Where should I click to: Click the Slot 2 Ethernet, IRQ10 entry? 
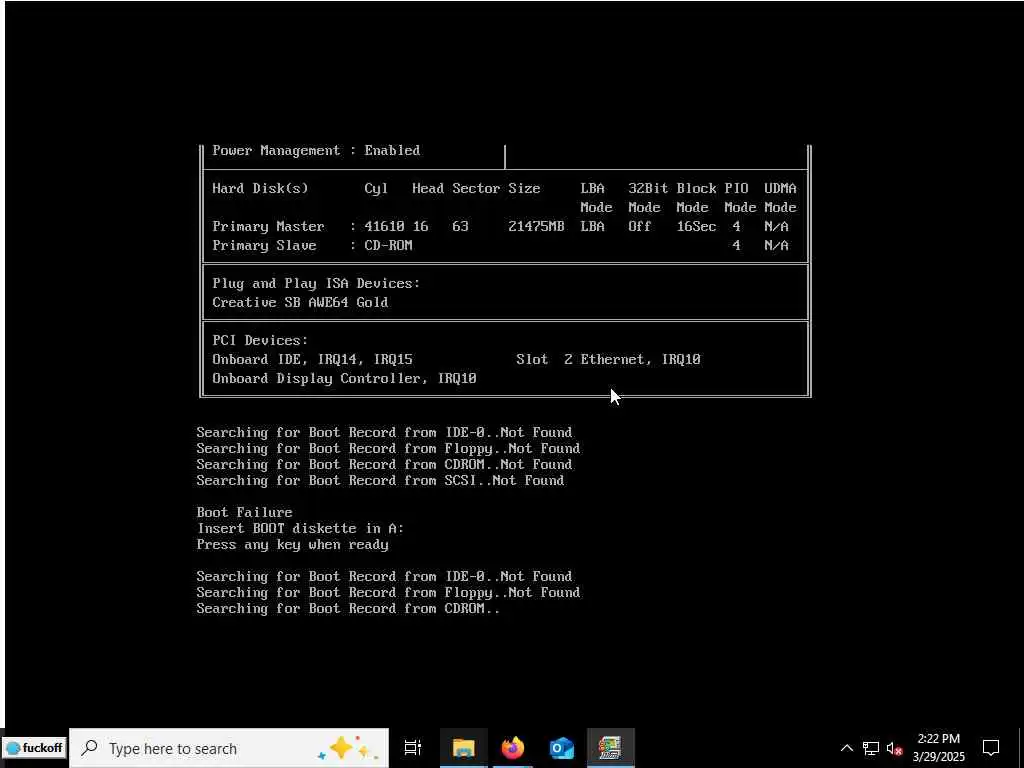click(608, 359)
